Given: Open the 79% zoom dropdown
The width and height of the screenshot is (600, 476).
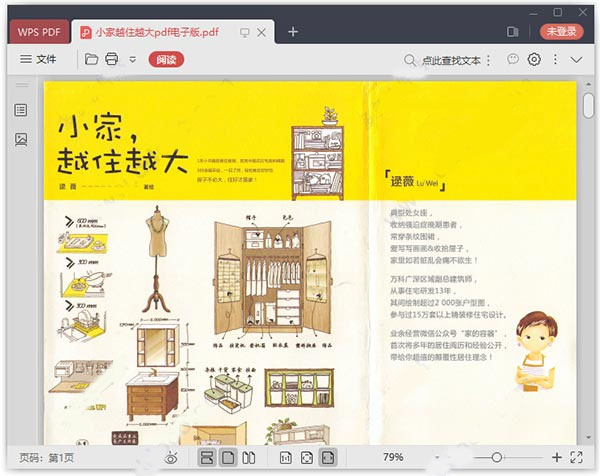Looking at the screenshot, I should [x=437, y=457].
